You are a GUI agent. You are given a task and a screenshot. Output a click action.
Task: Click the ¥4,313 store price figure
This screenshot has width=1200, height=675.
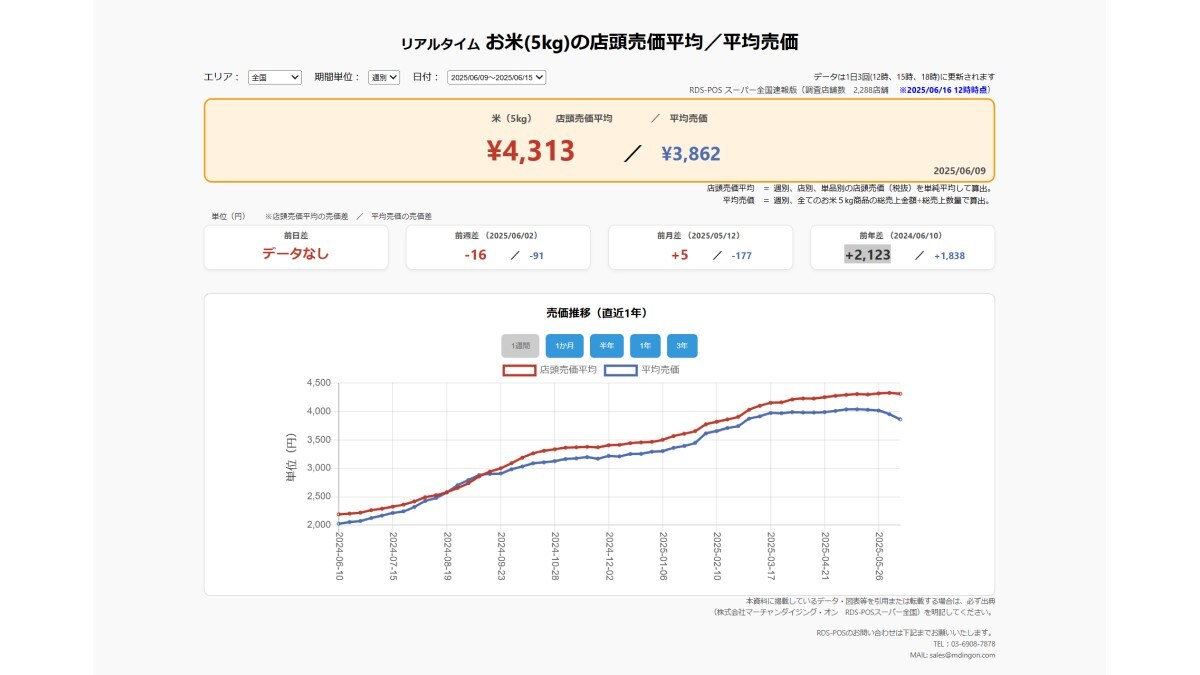(530, 151)
